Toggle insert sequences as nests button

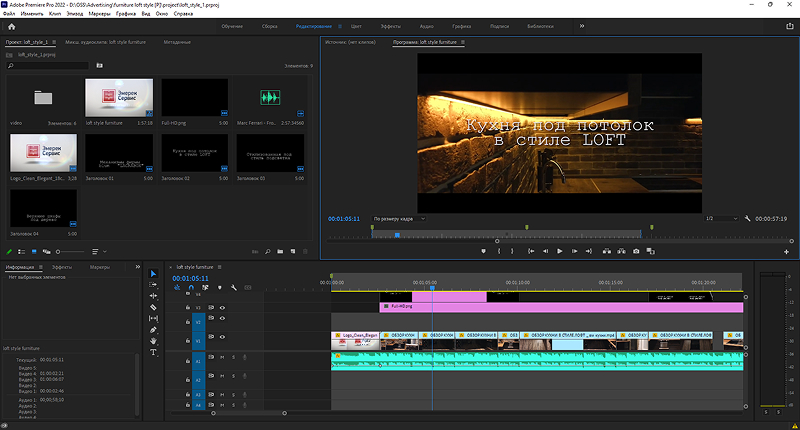click(177, 288)
